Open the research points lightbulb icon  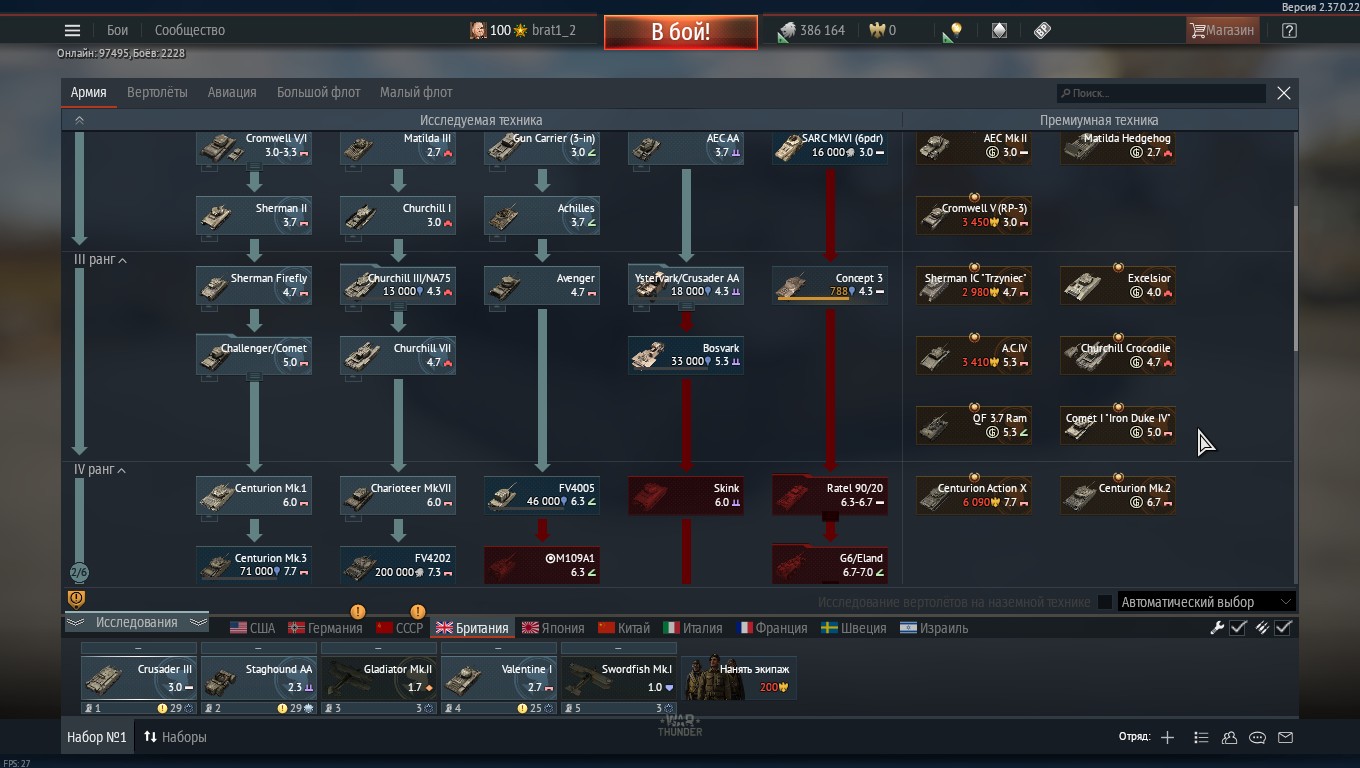952,31
